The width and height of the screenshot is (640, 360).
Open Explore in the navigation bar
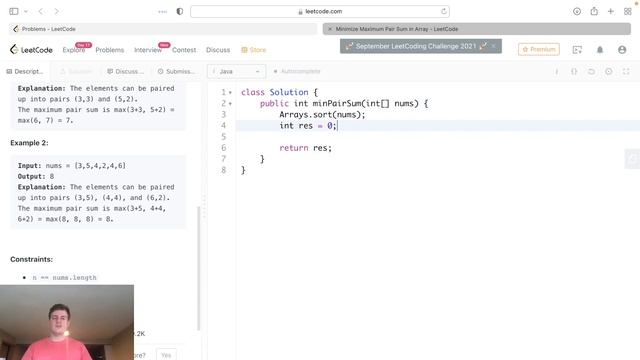(74, 50)
